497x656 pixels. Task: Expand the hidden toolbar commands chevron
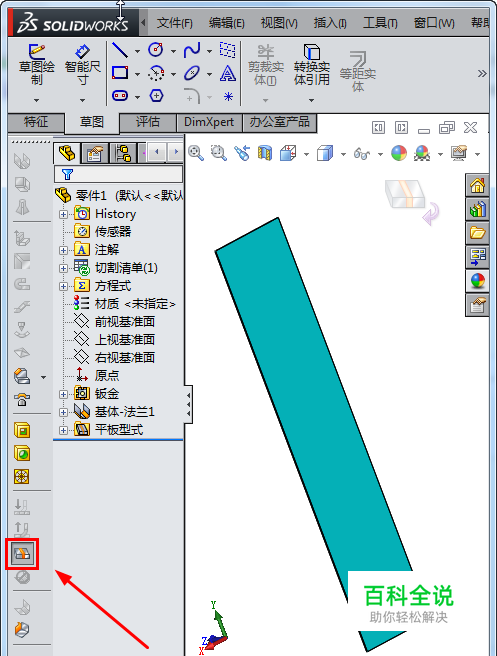point(482,74)
